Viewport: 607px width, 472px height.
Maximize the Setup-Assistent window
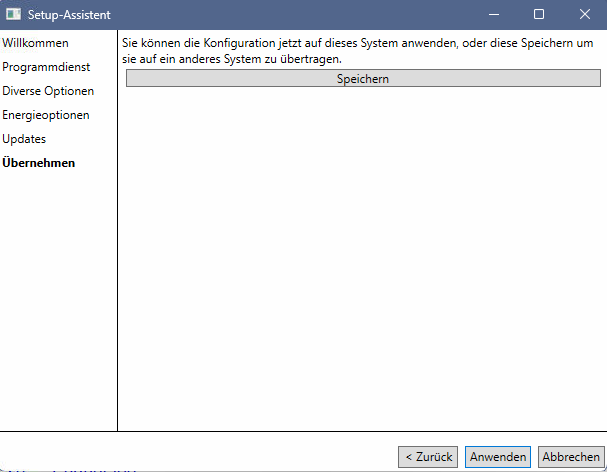pos(539,15)
